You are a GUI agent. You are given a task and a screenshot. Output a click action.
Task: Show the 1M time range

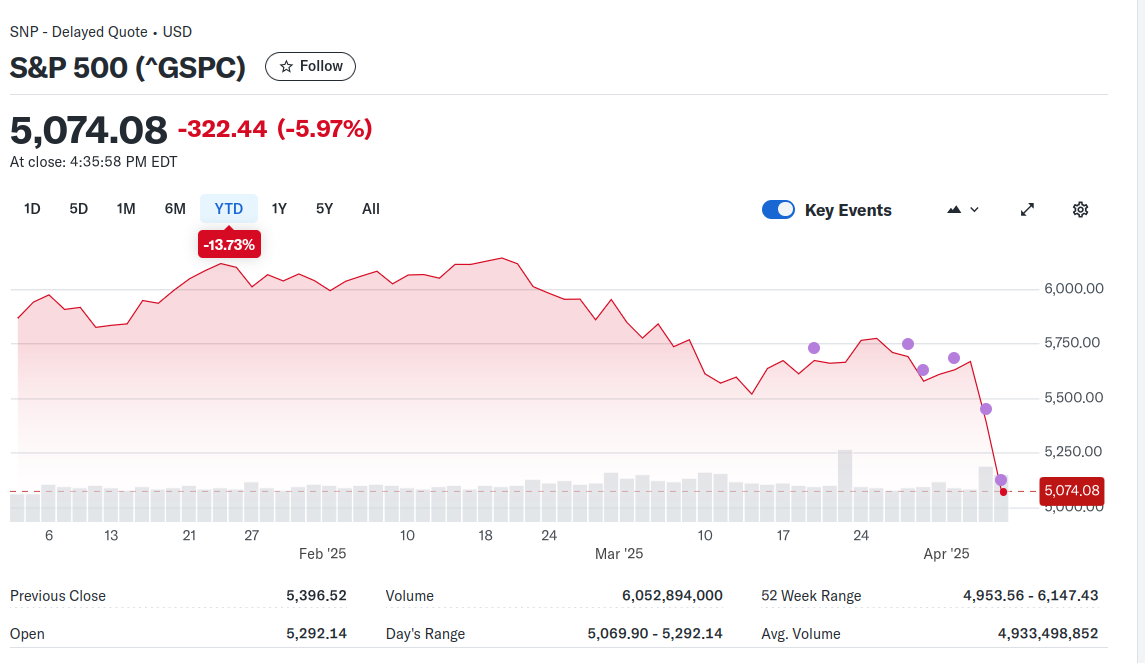tap(126, 209)
